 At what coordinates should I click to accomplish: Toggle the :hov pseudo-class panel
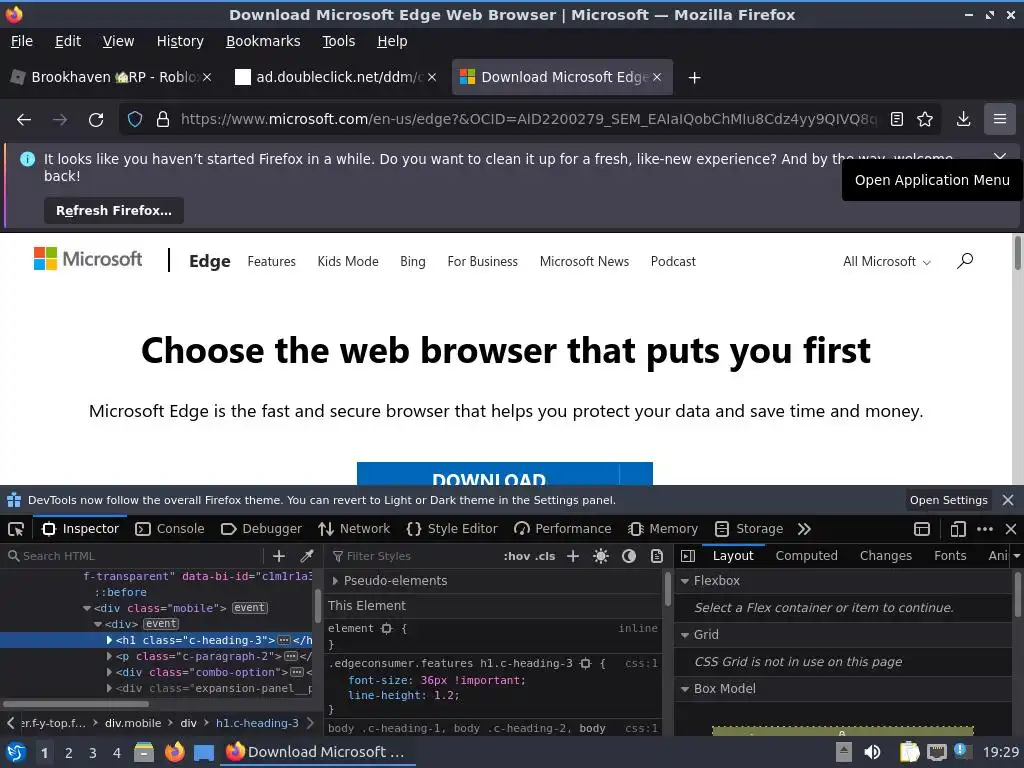[517, 556]
